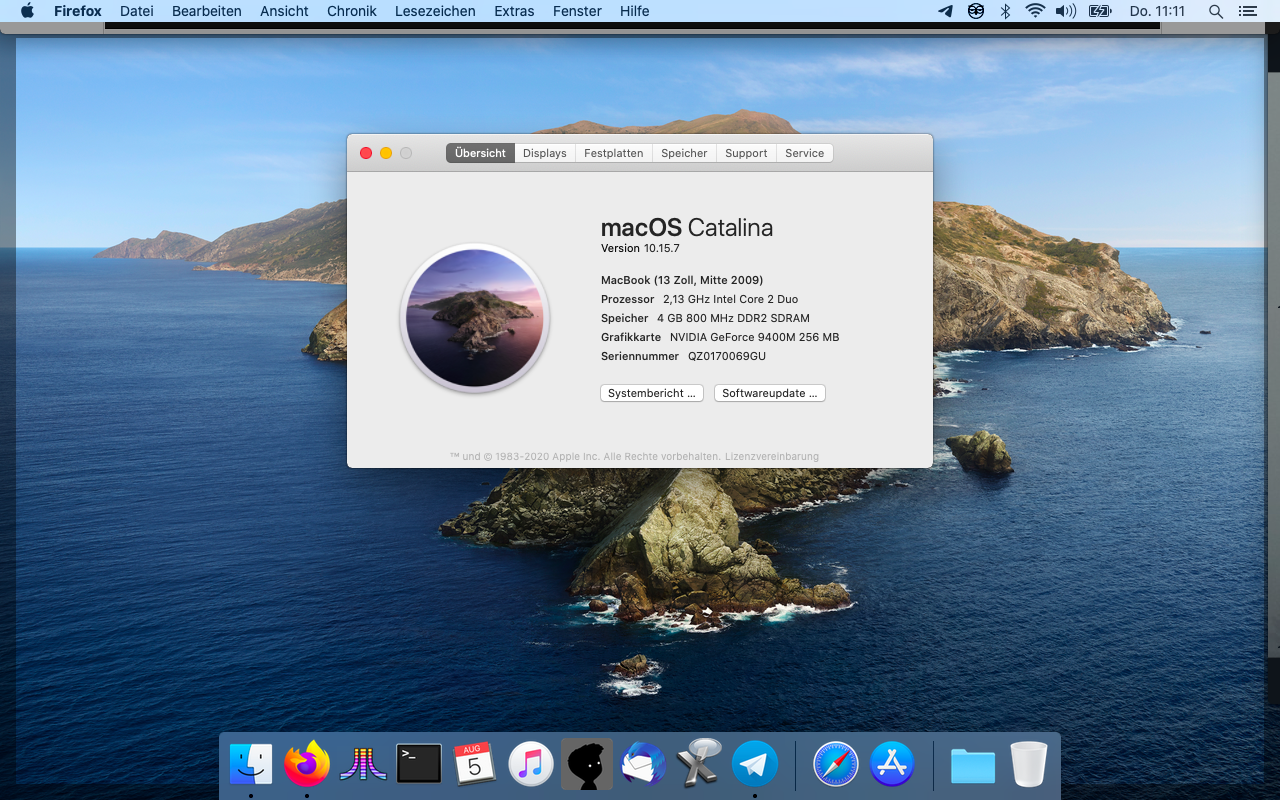Open the Lesezeichen menu

pyautogui.click(x=435, y=11)
